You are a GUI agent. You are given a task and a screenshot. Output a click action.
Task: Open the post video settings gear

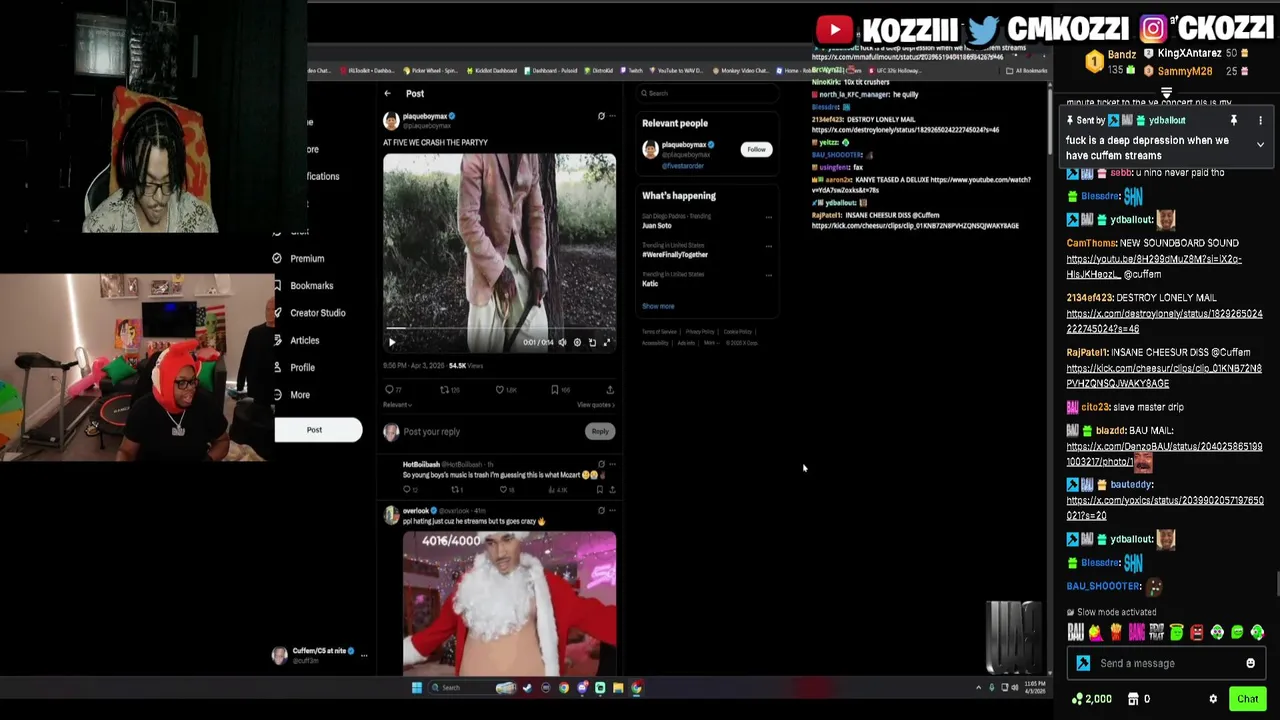(x=577, y=342)
